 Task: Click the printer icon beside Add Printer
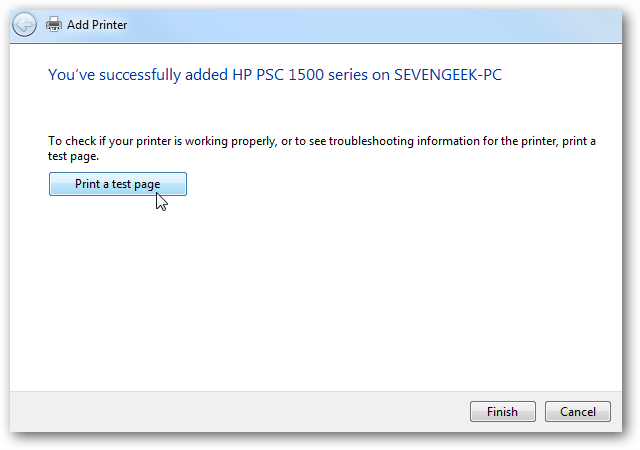(54, 25)
